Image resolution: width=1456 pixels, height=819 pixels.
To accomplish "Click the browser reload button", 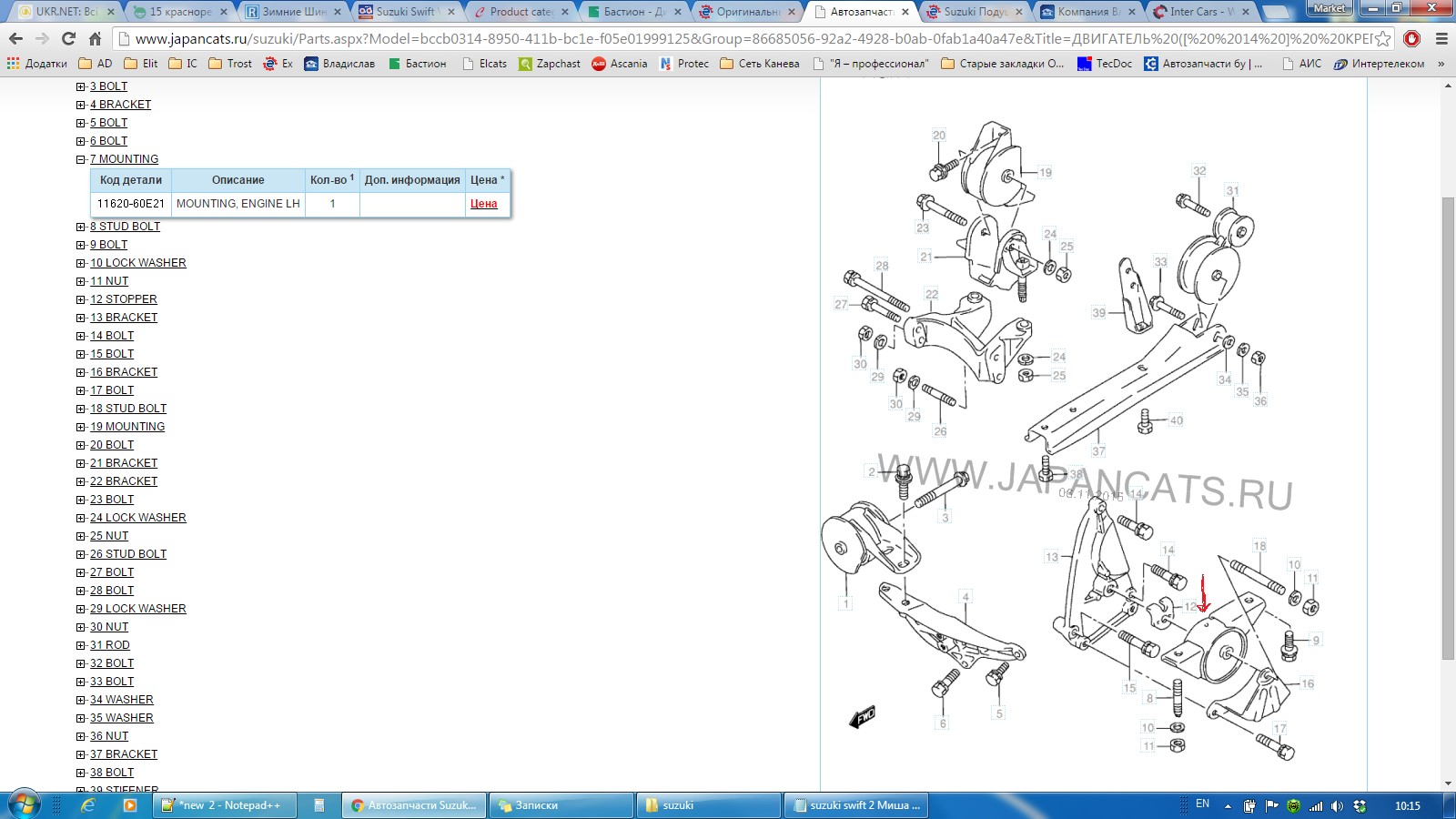I will point(68,38).
